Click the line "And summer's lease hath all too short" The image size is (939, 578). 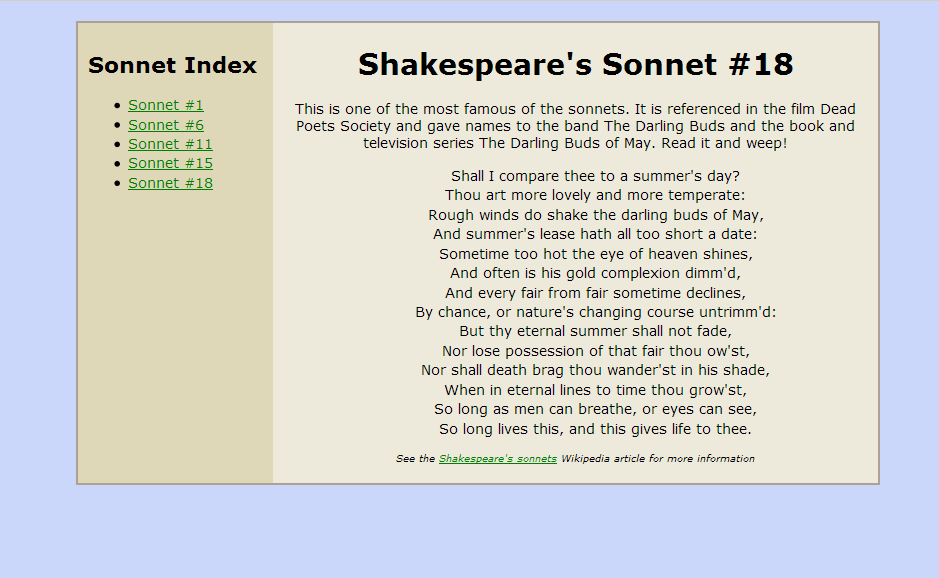595,234
